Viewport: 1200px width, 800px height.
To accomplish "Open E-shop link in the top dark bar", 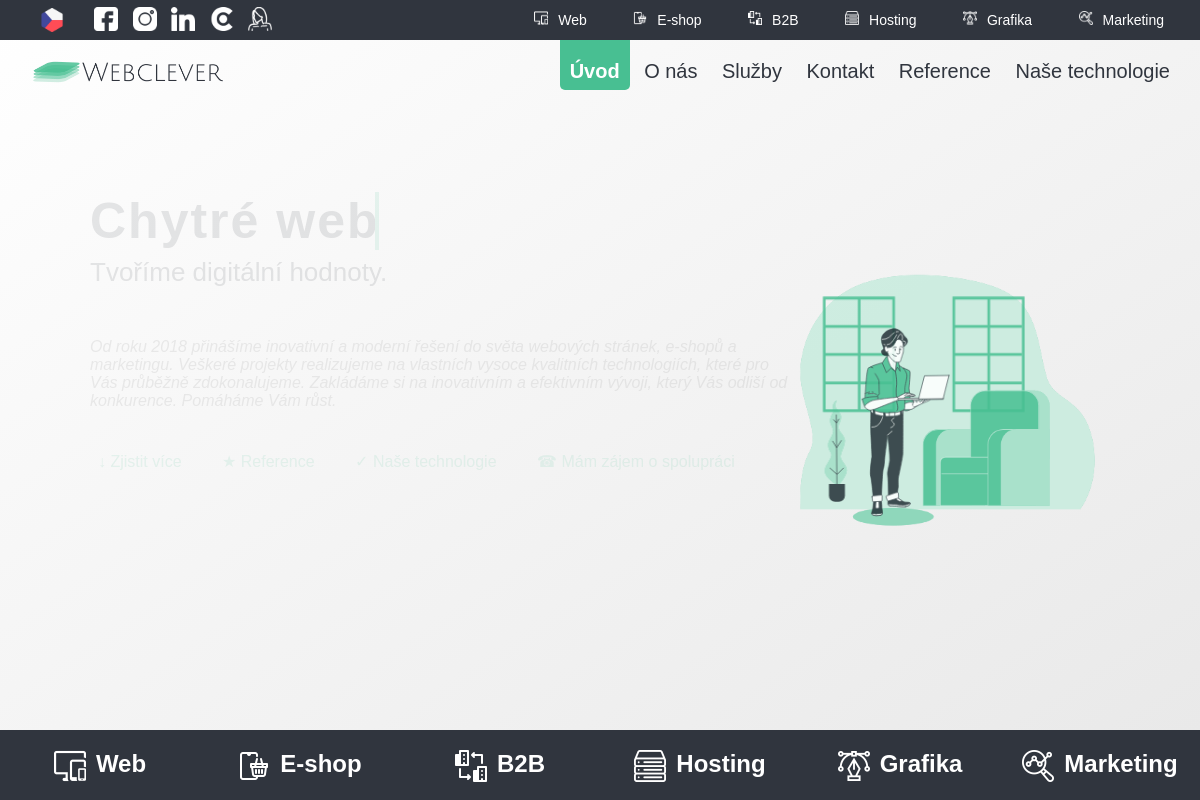I will tap(667, 19).
